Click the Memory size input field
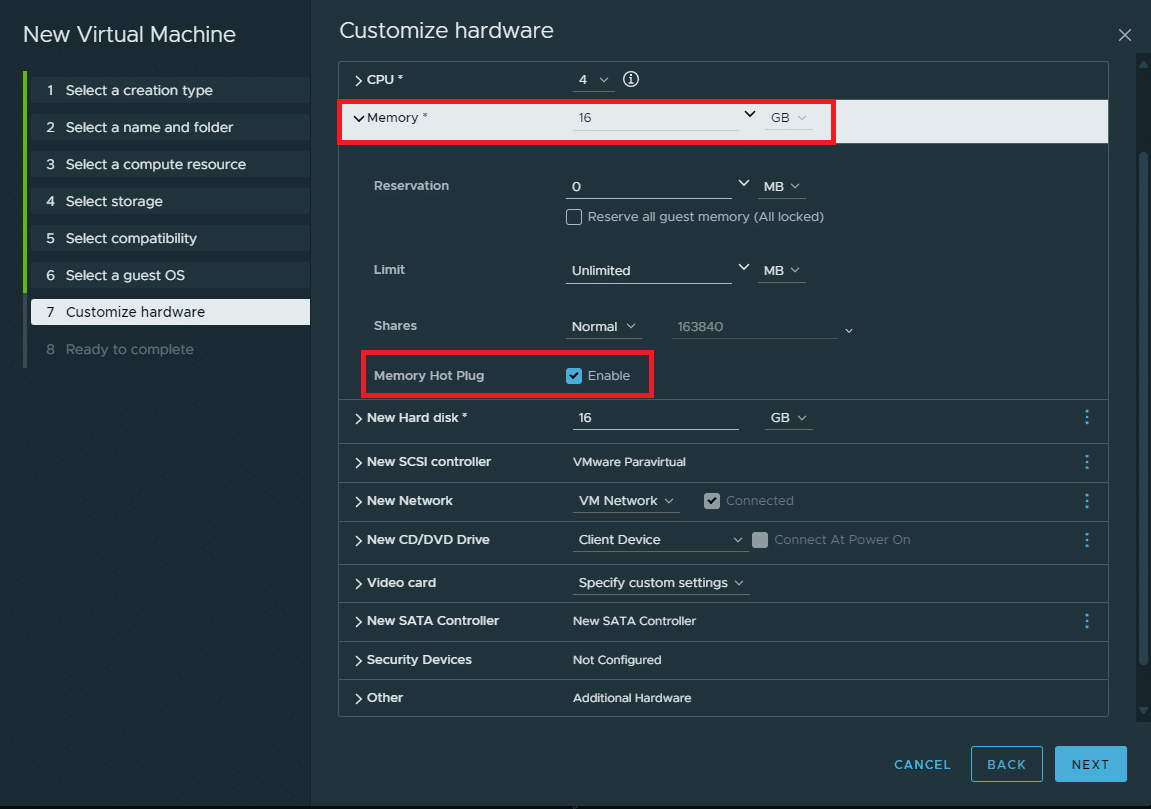The width and height of the screenshot is (1151, 809). coord(656,118)
